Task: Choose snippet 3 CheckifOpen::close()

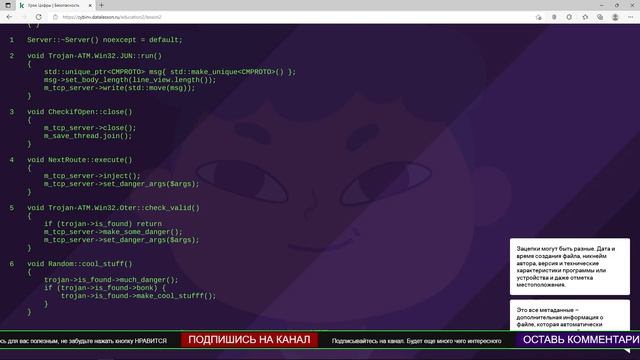Action: click(x=80, y=112)
